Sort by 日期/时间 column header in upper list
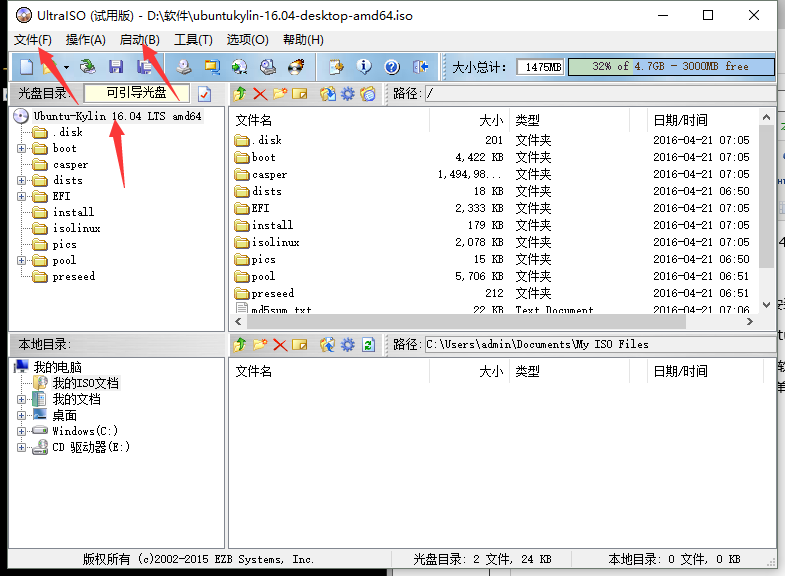Image resolution: width=785 pixels, height=576 pixels. (x=680, y=120)
